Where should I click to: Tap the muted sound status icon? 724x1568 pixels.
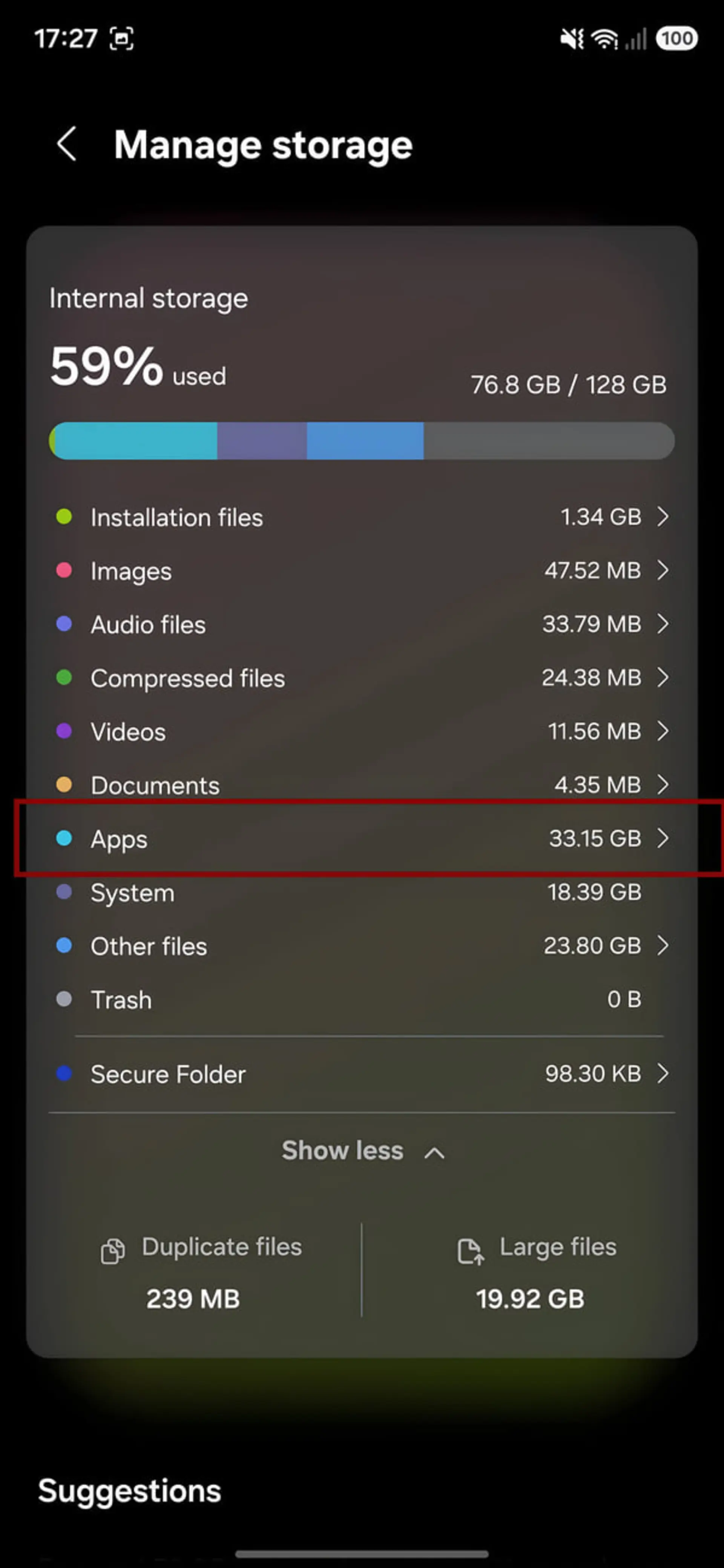click(572, 39)
